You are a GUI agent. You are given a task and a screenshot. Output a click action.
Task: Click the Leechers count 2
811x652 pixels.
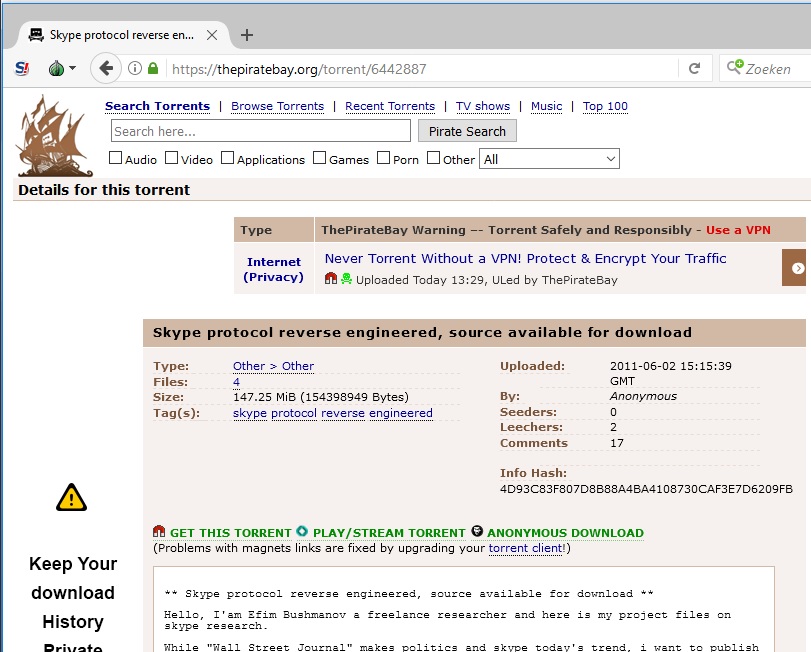(x=613, y=427)
